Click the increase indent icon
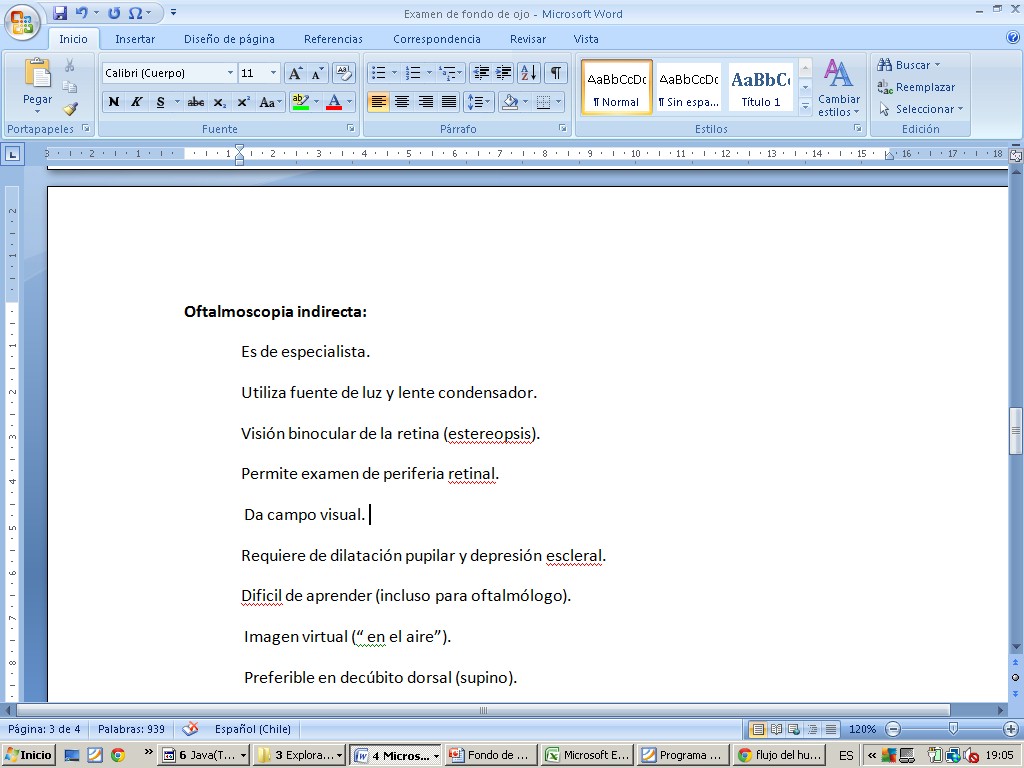The image size is (1024, 768). [x=504, y=73]
